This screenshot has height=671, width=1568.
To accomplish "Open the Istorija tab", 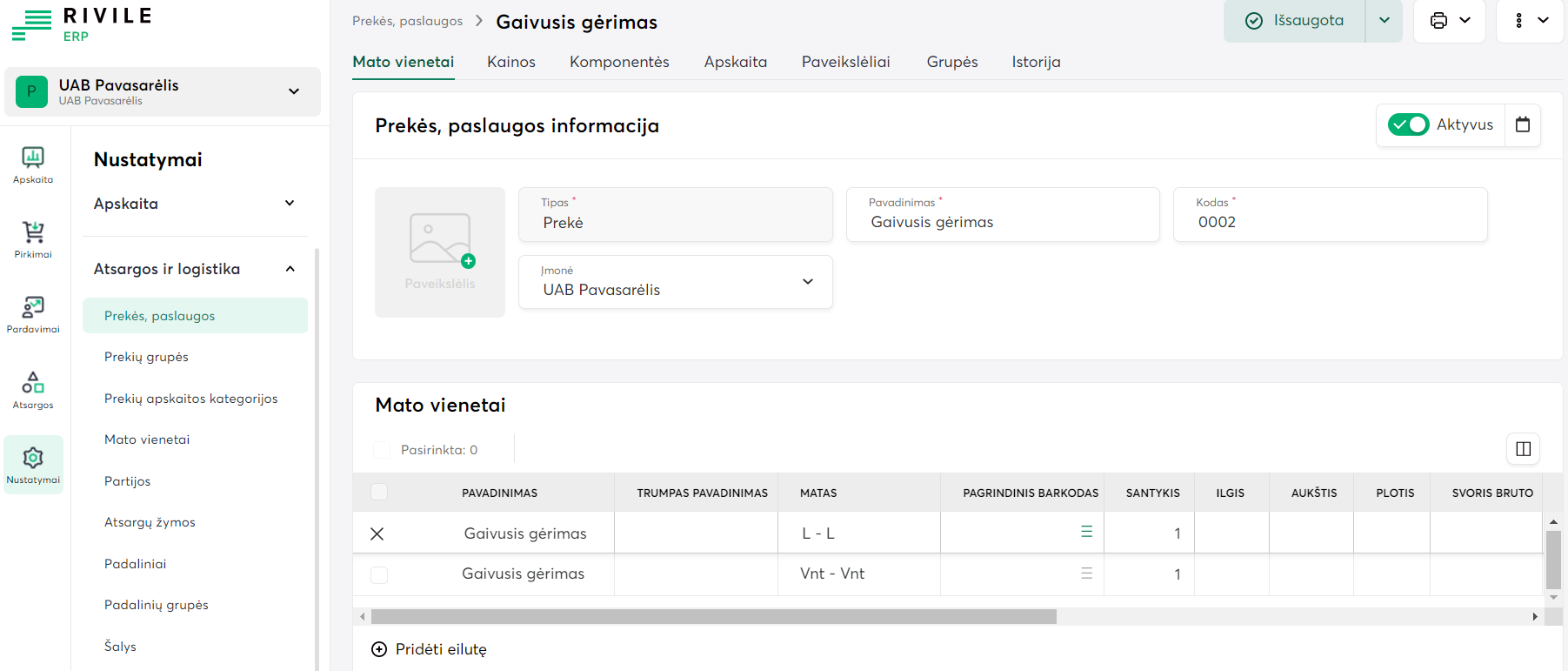I will coord(1036,62).
